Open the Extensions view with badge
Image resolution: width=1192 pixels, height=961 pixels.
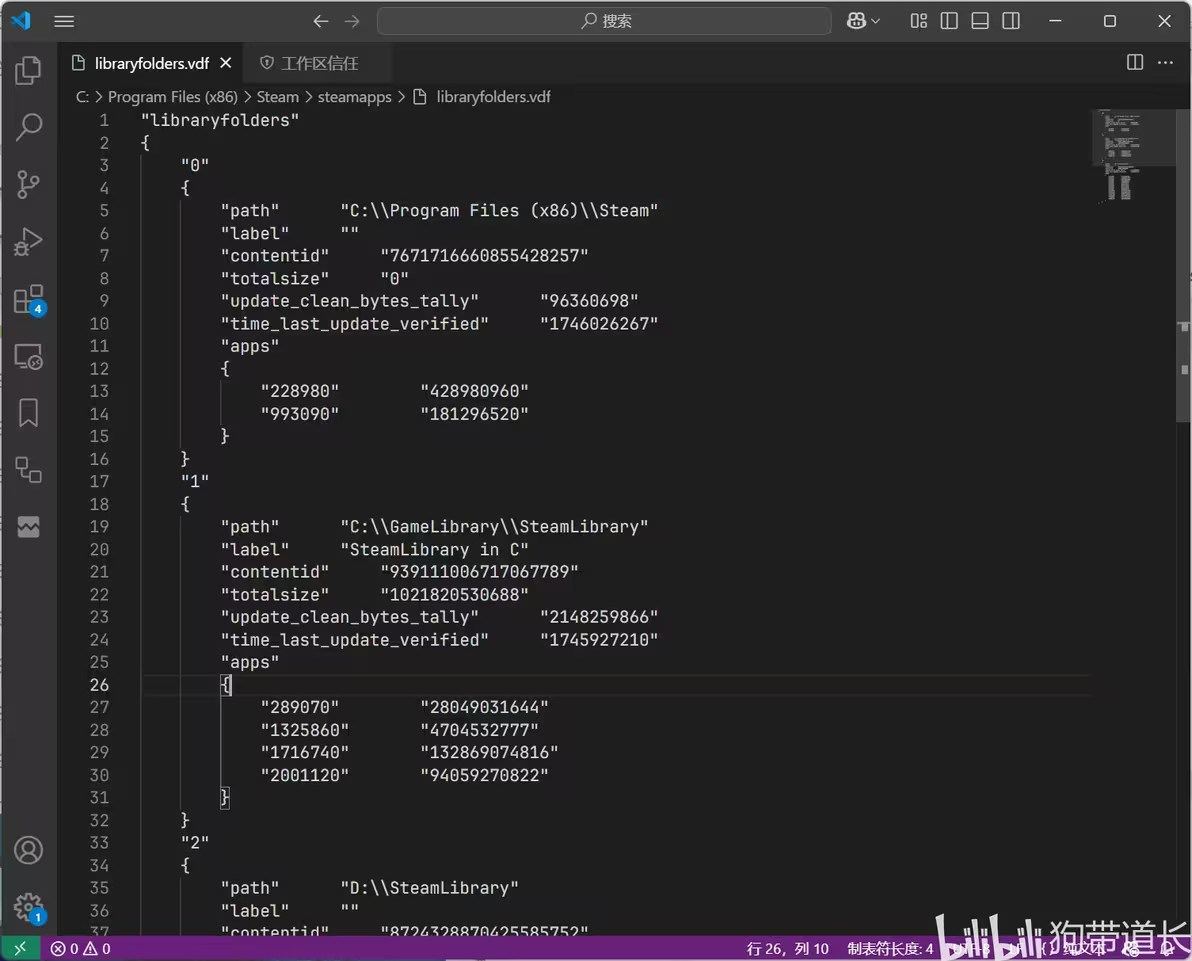[29, 299]
